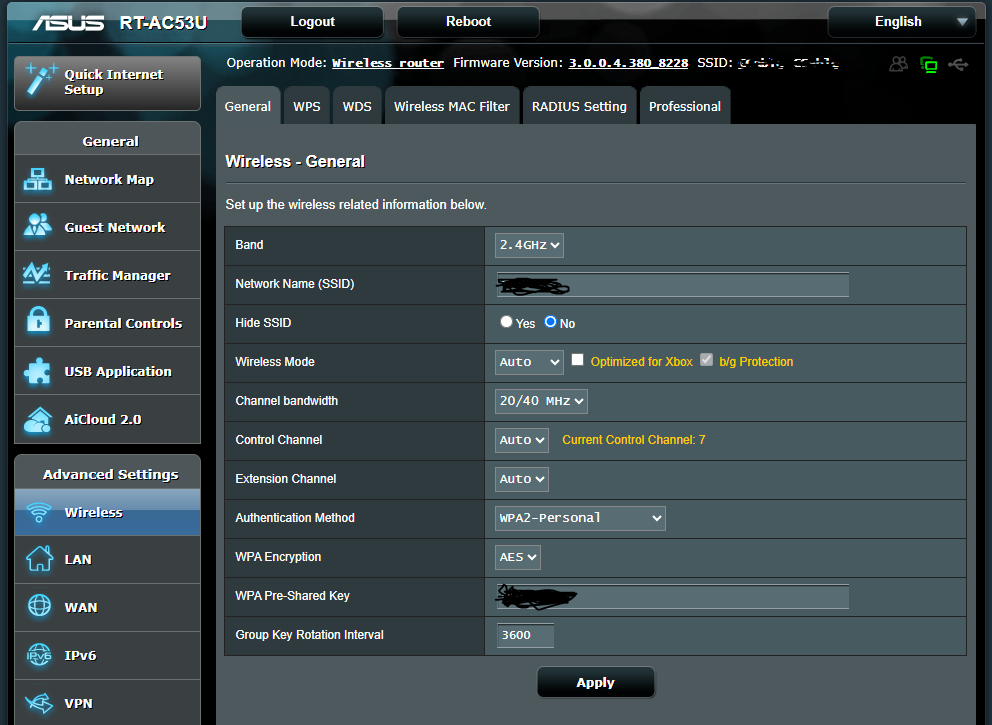Expand the Authentication Method dropdown

[x=580, y=518]
